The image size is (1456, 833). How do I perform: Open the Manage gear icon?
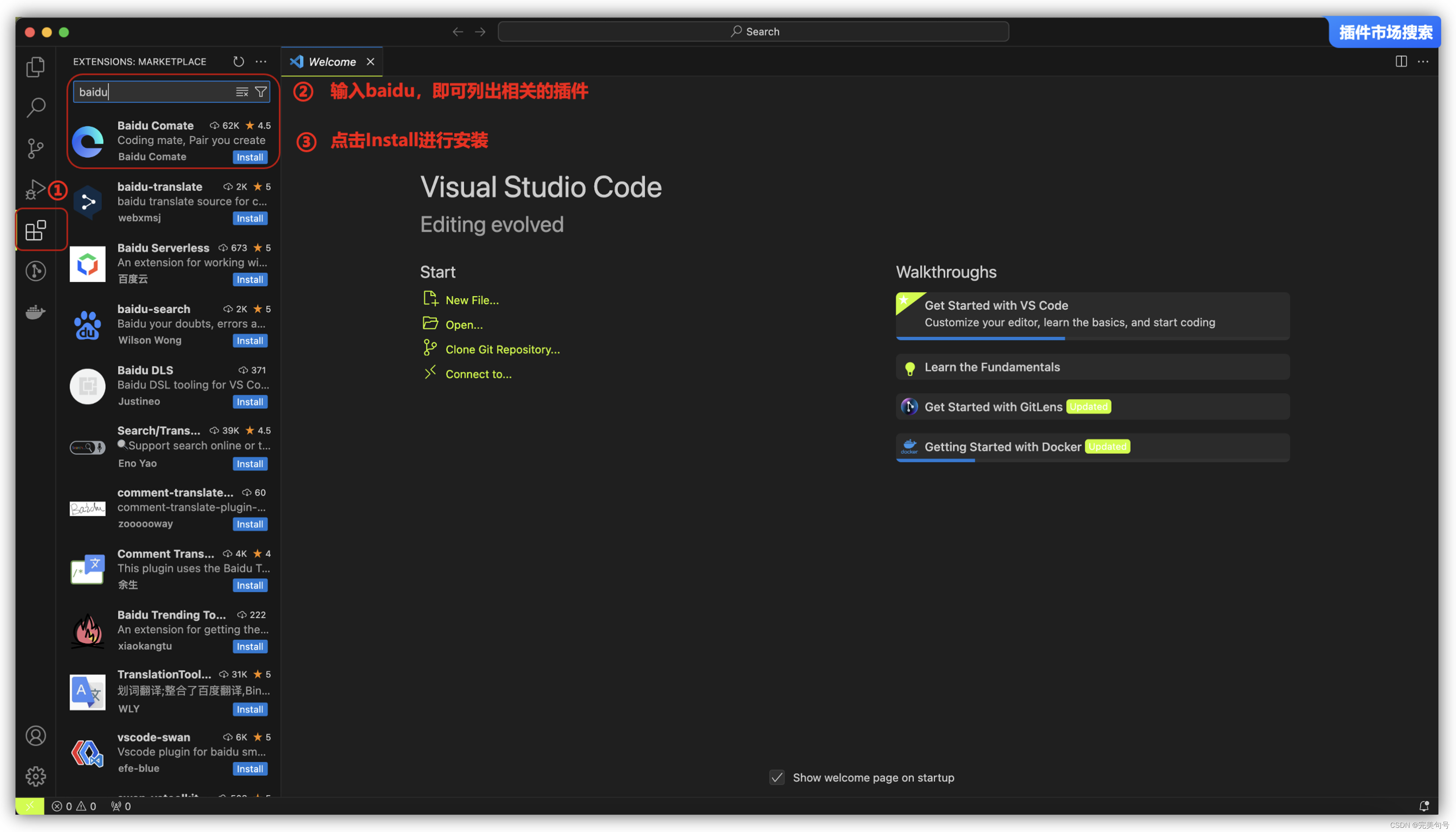pos(36,776)
